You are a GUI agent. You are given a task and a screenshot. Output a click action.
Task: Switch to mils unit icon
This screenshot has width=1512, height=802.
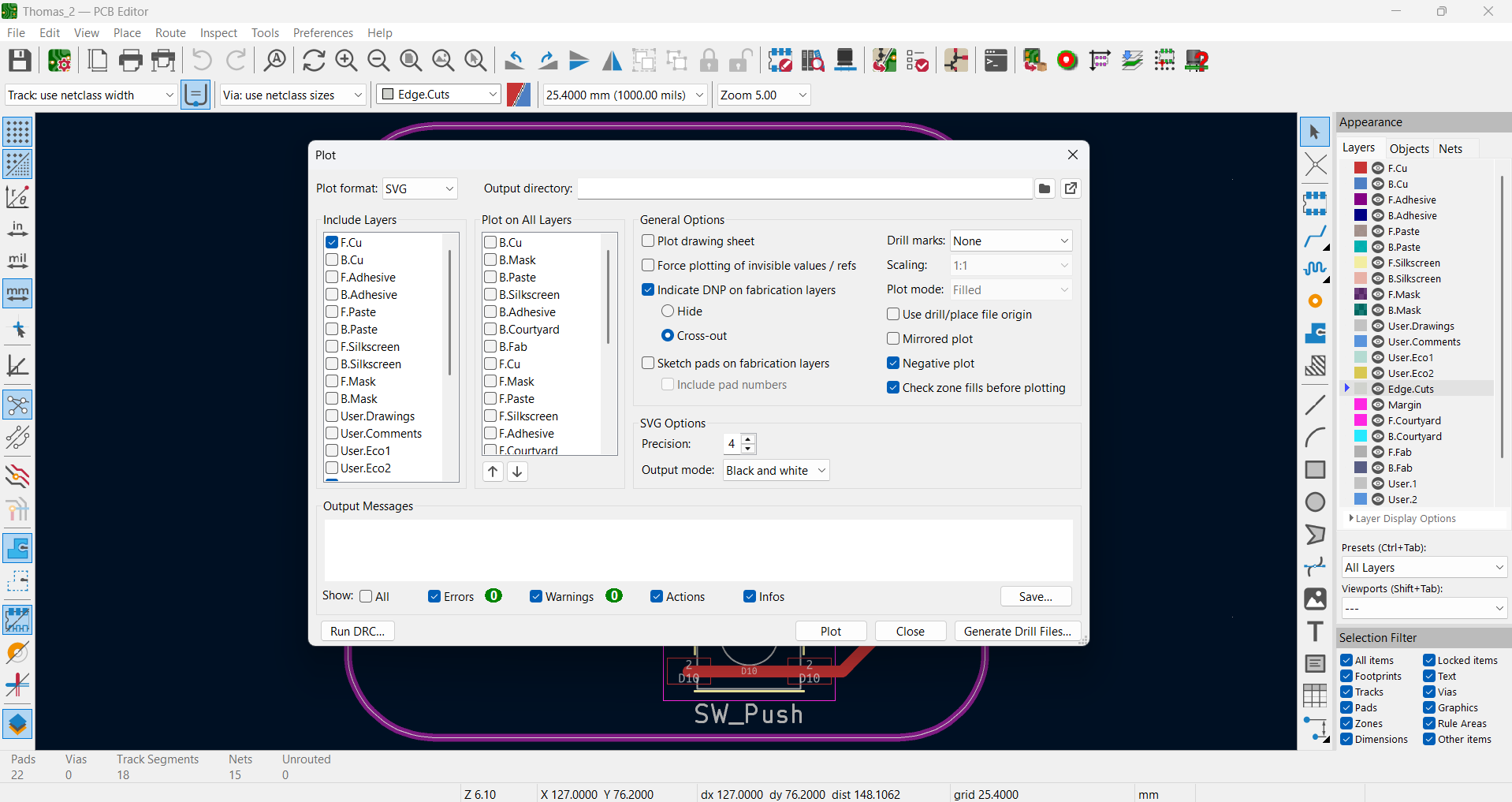(x=17, y=261)
